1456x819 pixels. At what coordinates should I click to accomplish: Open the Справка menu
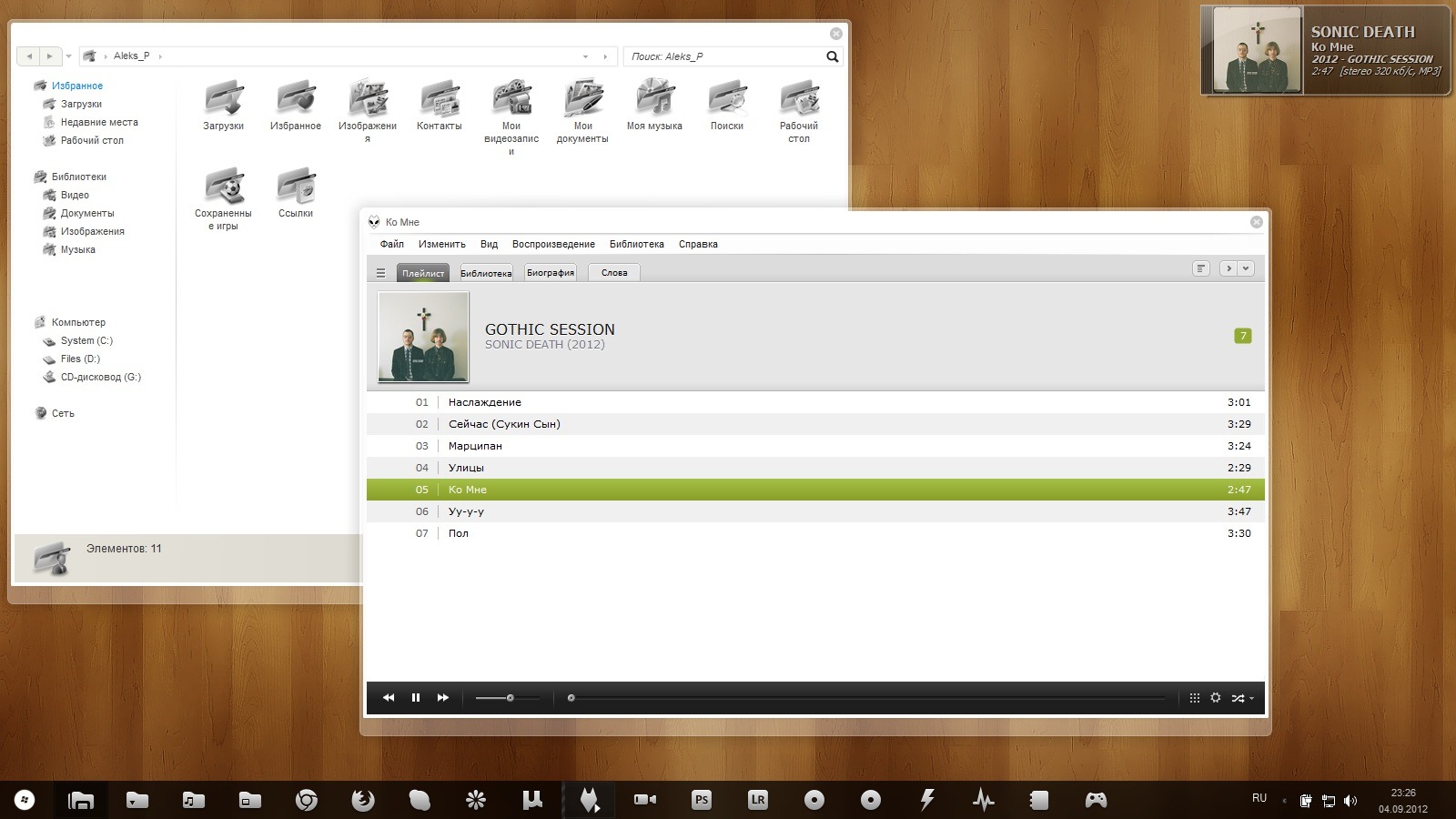tap(698, 244)
